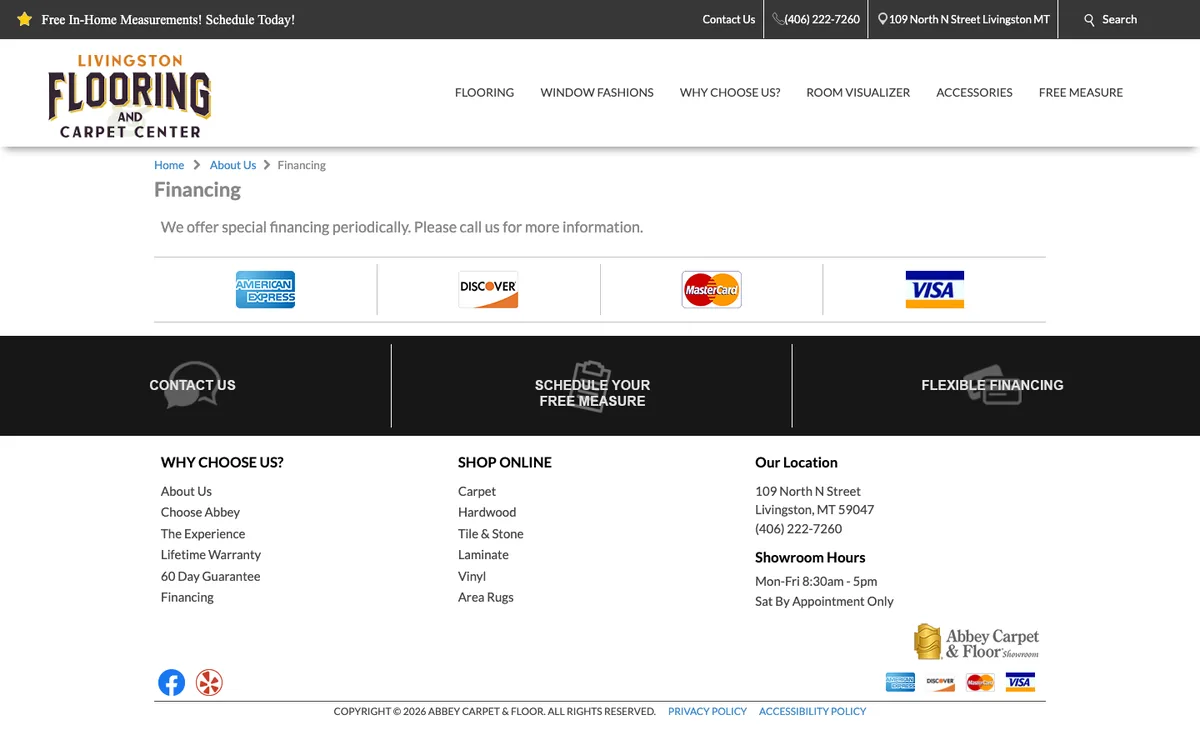Screen dimensions: 1200x750
Task: Open the Window Fashions menu
Action: click(597, 92)
